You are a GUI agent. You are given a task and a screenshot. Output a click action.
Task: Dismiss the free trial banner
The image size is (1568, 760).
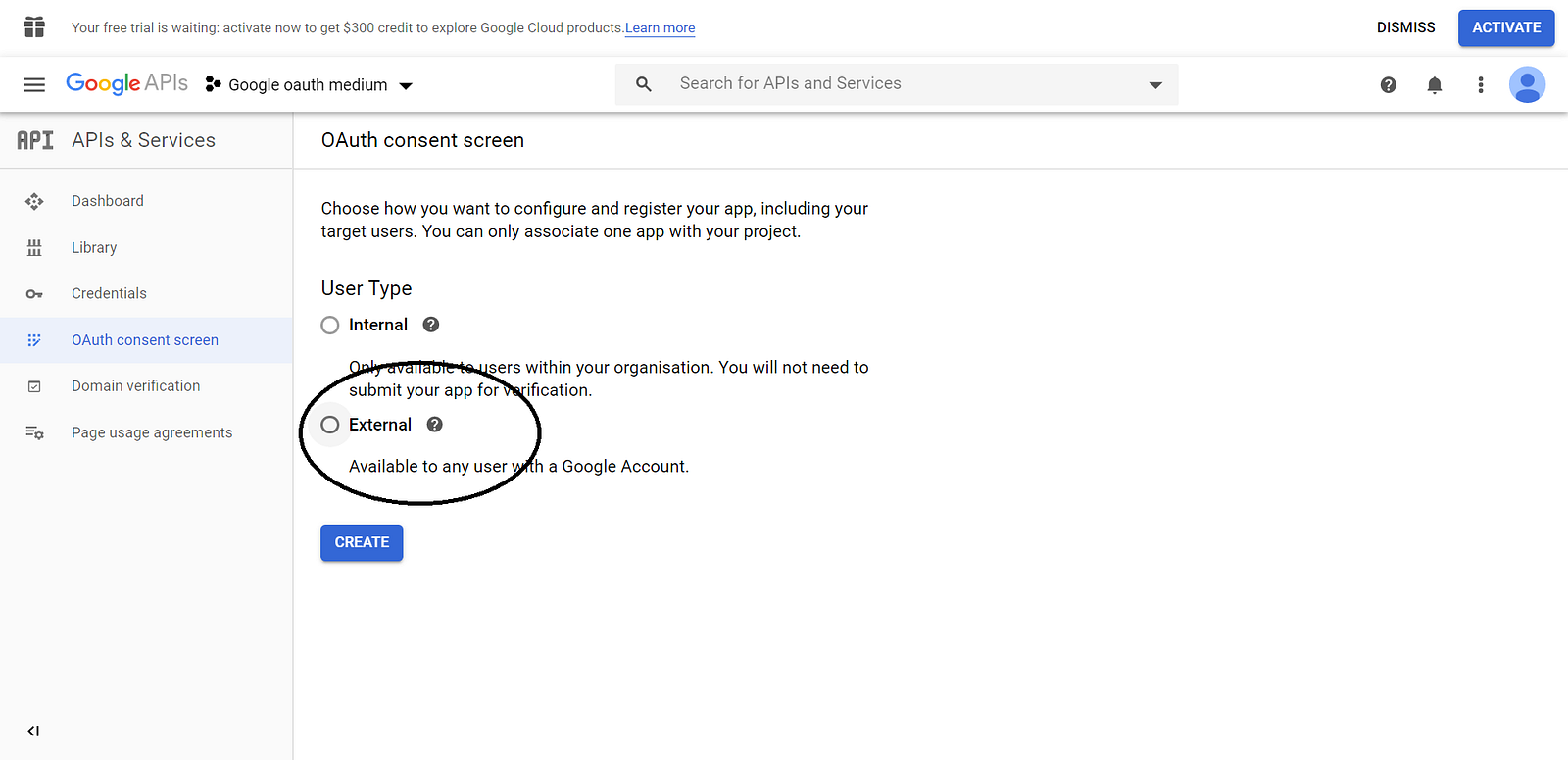point(1405,27)
